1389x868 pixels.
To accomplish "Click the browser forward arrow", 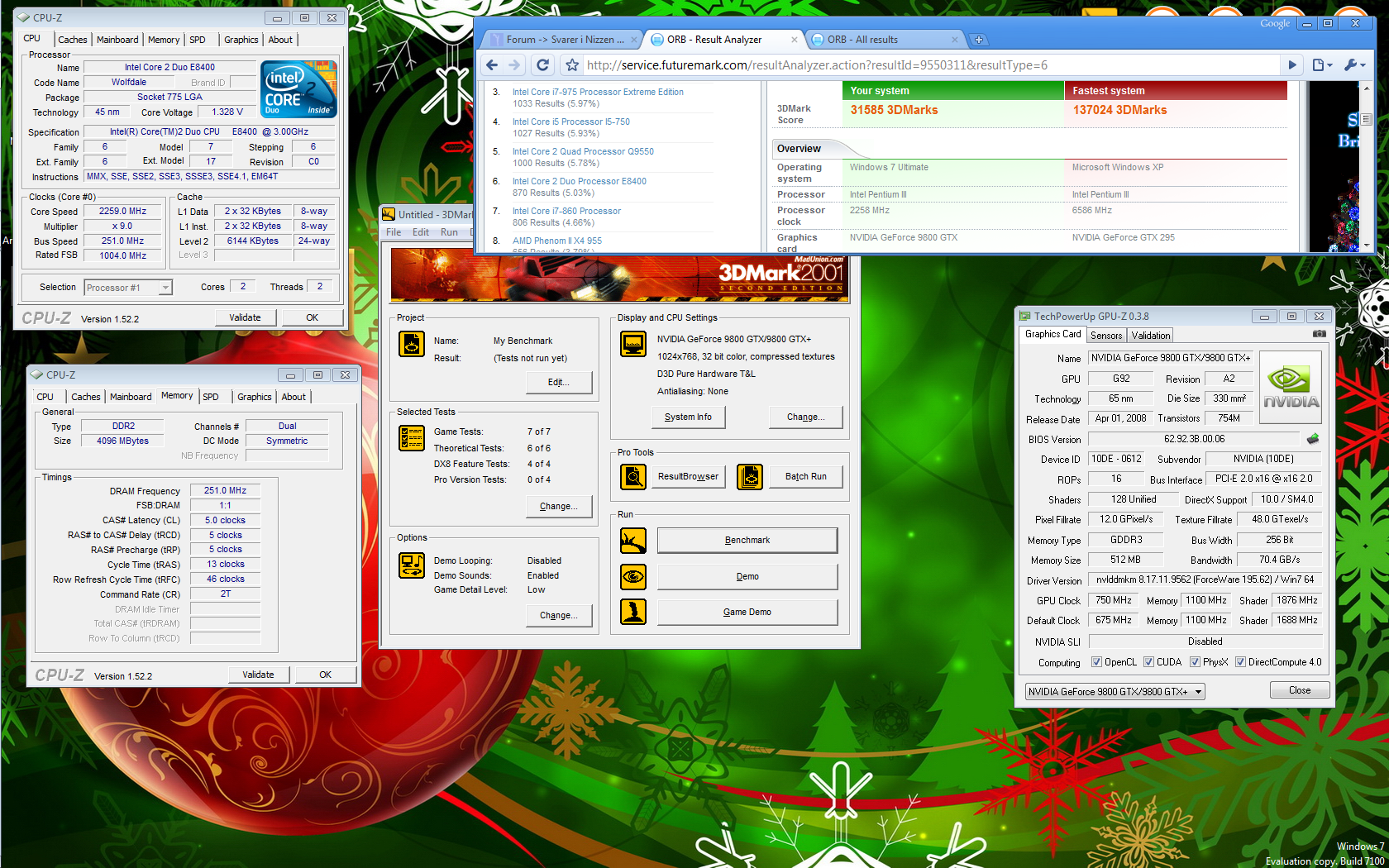I will 515,65.
